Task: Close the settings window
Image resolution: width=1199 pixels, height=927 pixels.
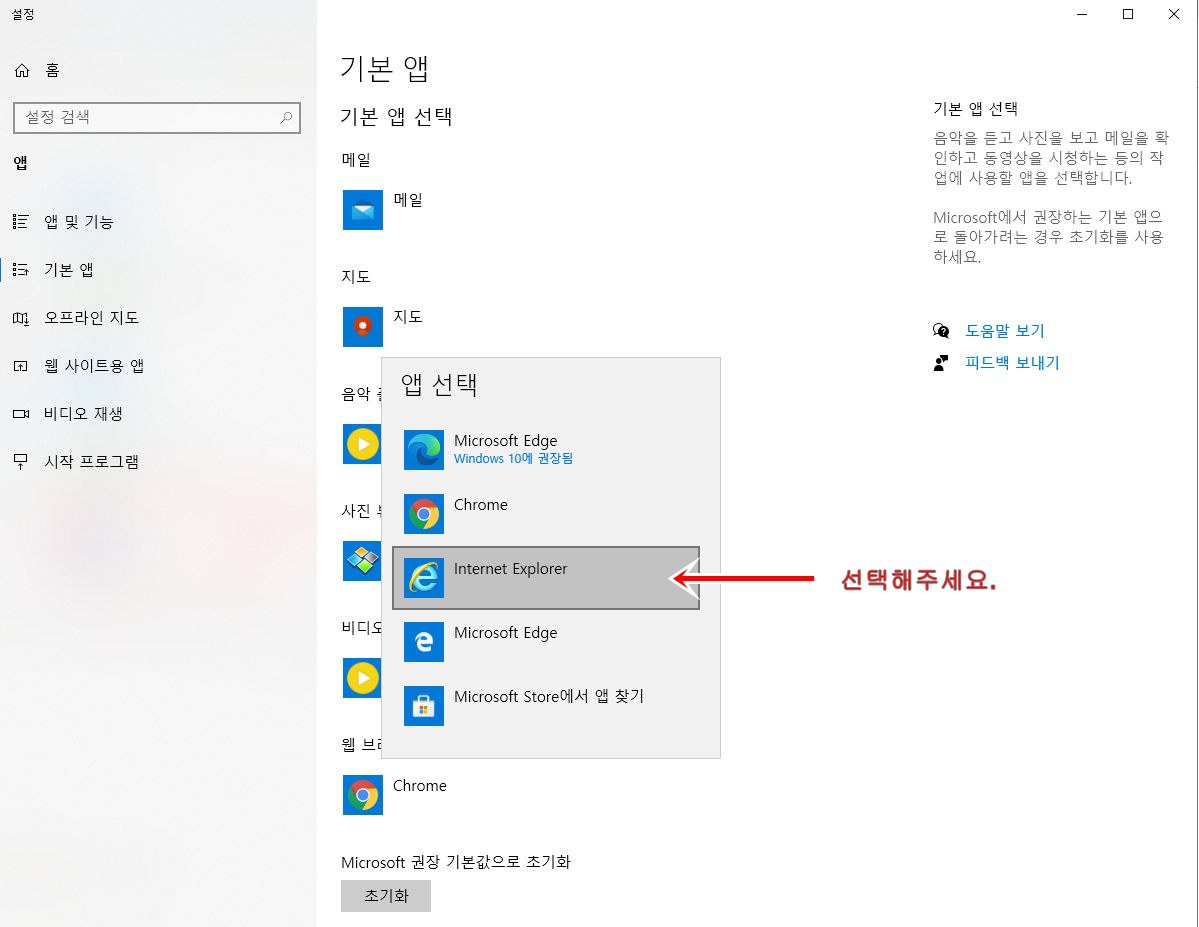Action: pos(1174,14)
